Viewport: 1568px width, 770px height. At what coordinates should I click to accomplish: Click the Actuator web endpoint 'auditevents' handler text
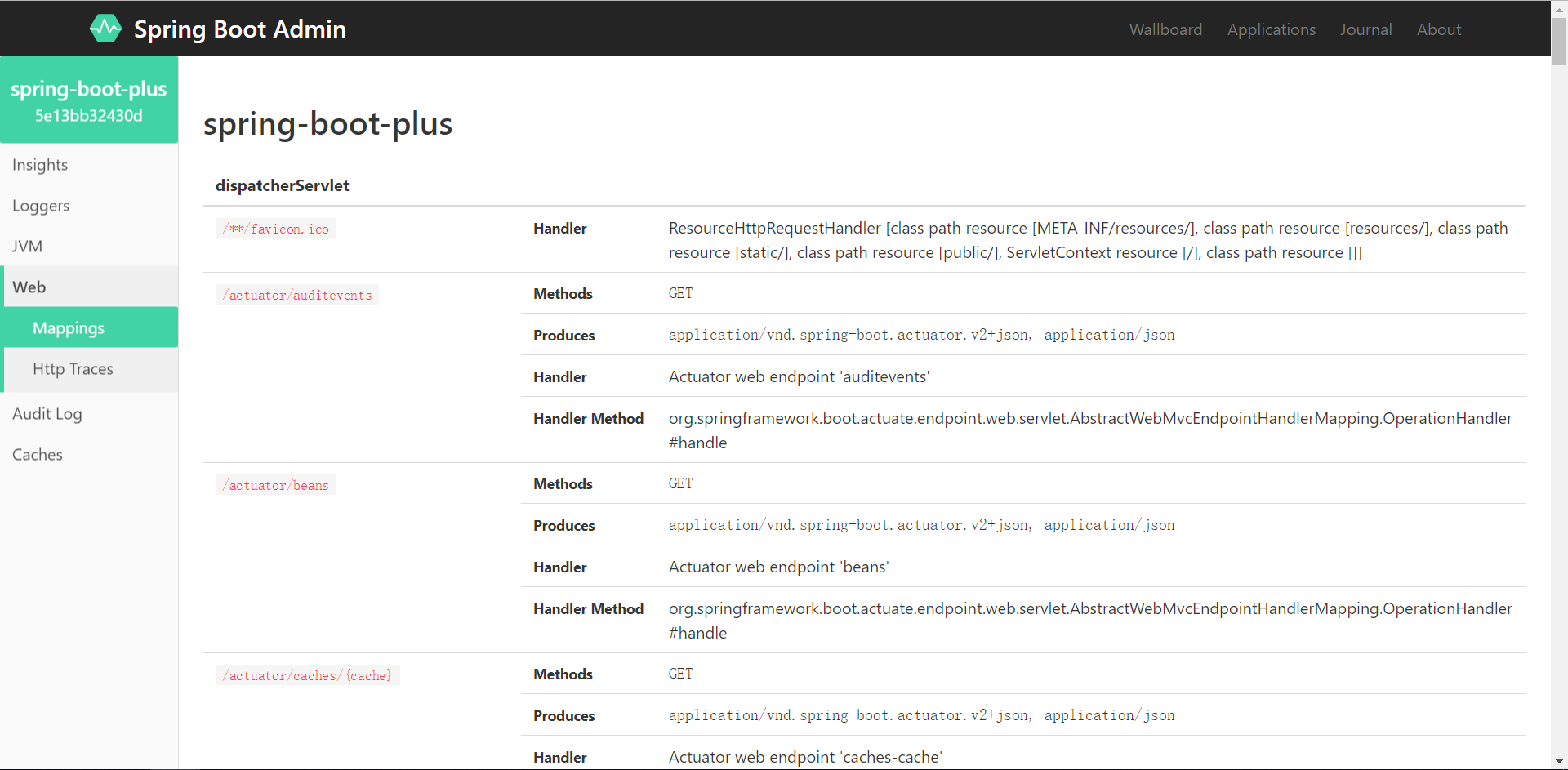tap(799, 376)
